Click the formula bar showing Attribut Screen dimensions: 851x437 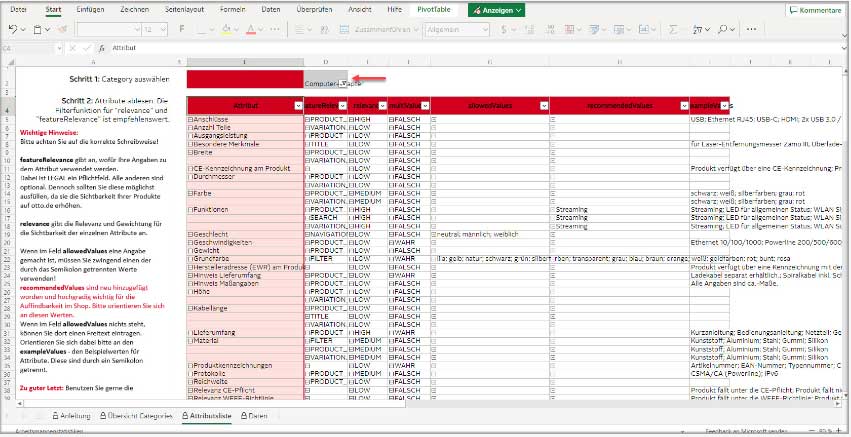[x=472, y=48]
